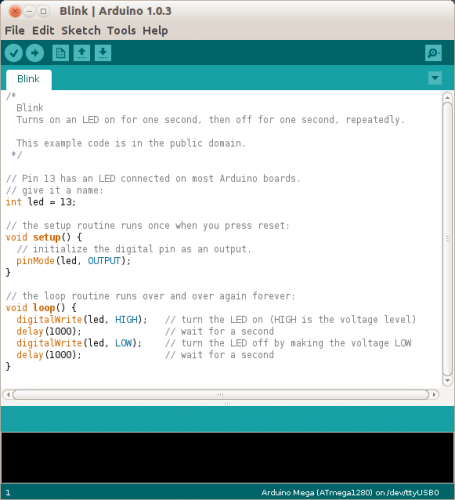
Task: Open the tab options dropdown arrow
Action: [435, 78]
